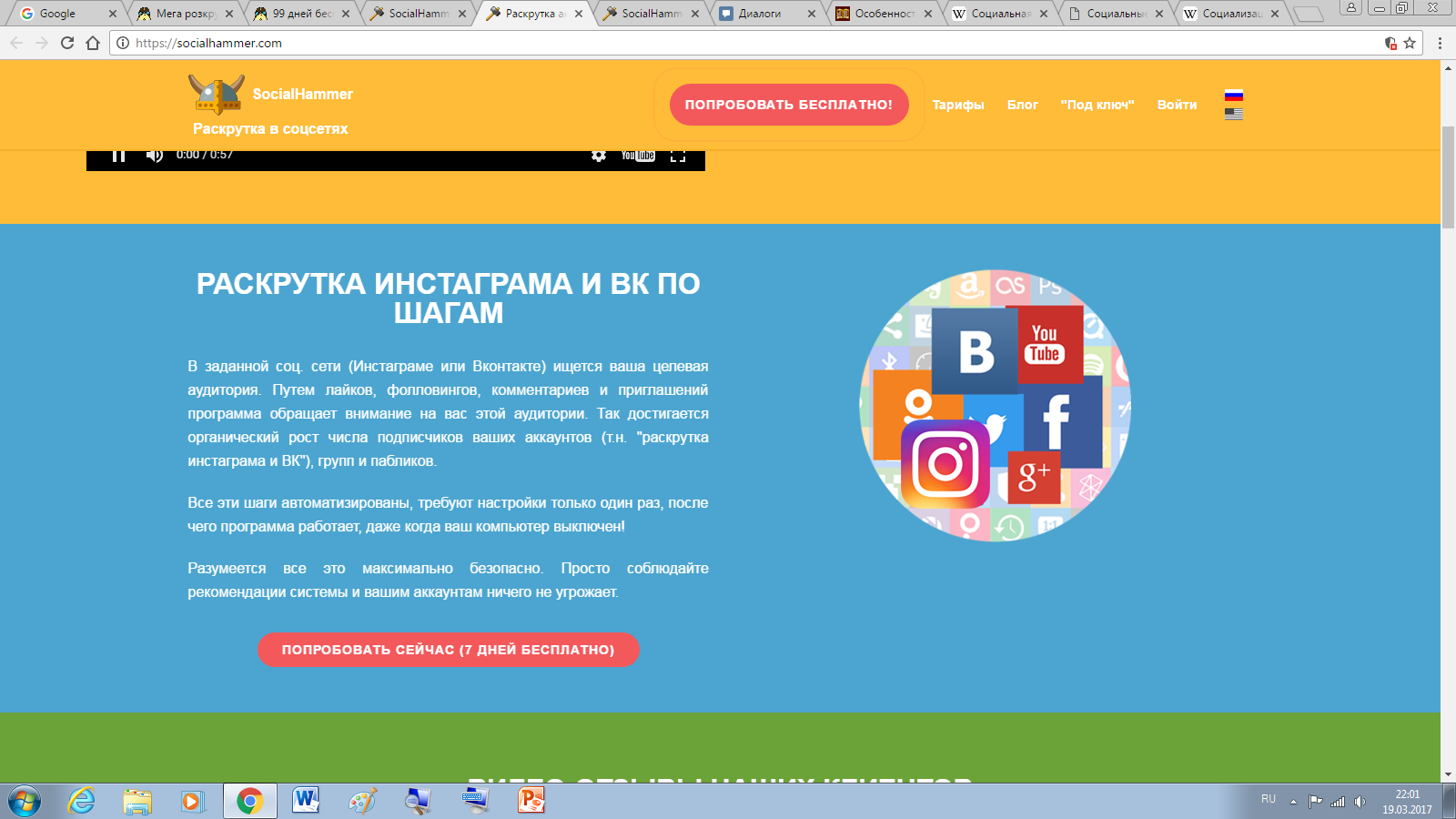Click the SocialHammer viking helmet logo

click(x=217, y=94)
